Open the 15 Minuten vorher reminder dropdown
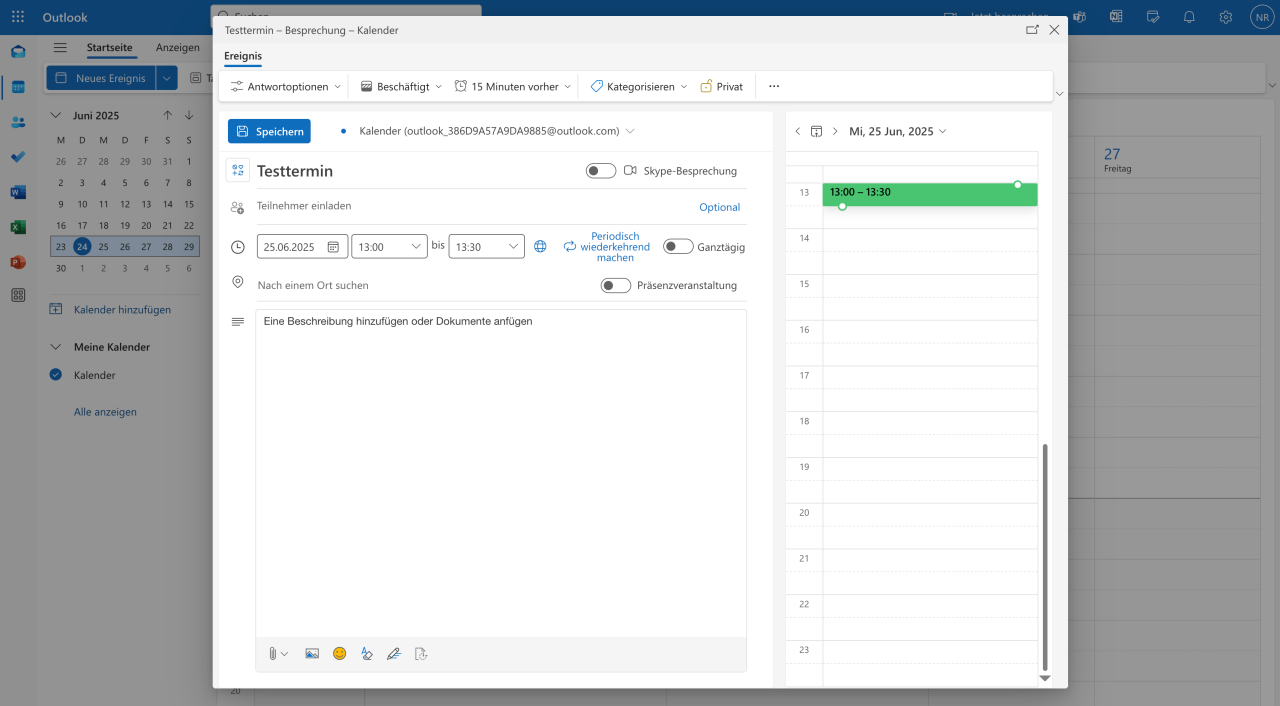Image resolution: width=1280 pixels, height=706 pixels. click(513, 87)
